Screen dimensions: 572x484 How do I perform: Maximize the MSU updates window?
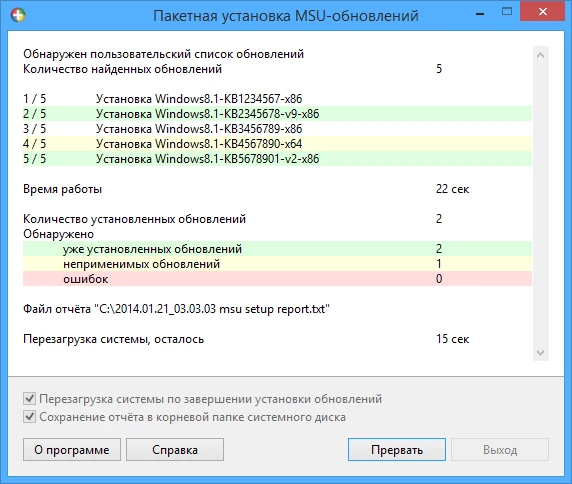tap(507, 12)
